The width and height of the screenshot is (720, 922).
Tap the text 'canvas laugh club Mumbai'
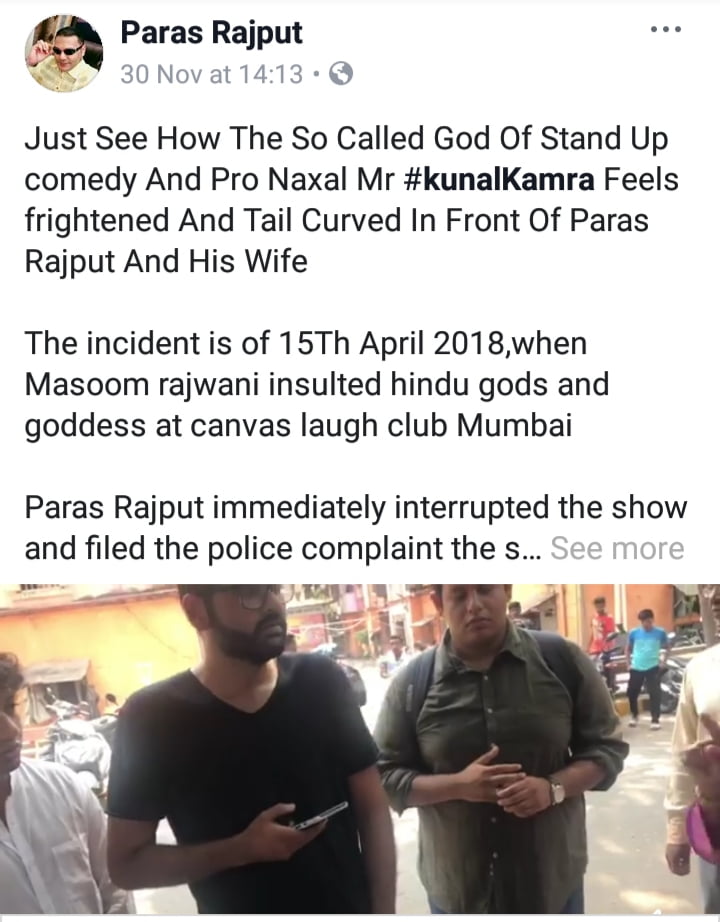tap(381, 425)
